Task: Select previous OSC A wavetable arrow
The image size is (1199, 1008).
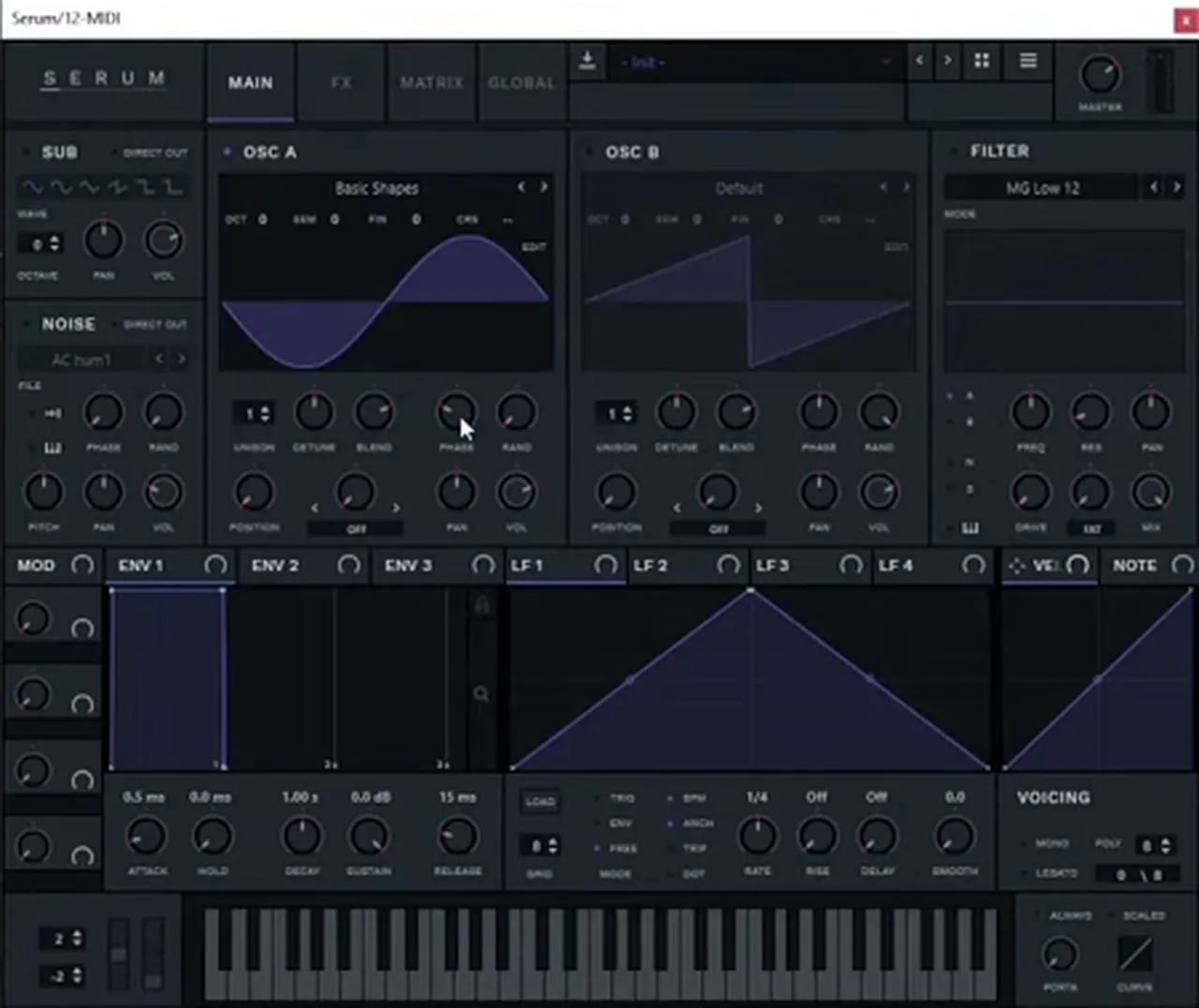Action: (x=521, y=187)
